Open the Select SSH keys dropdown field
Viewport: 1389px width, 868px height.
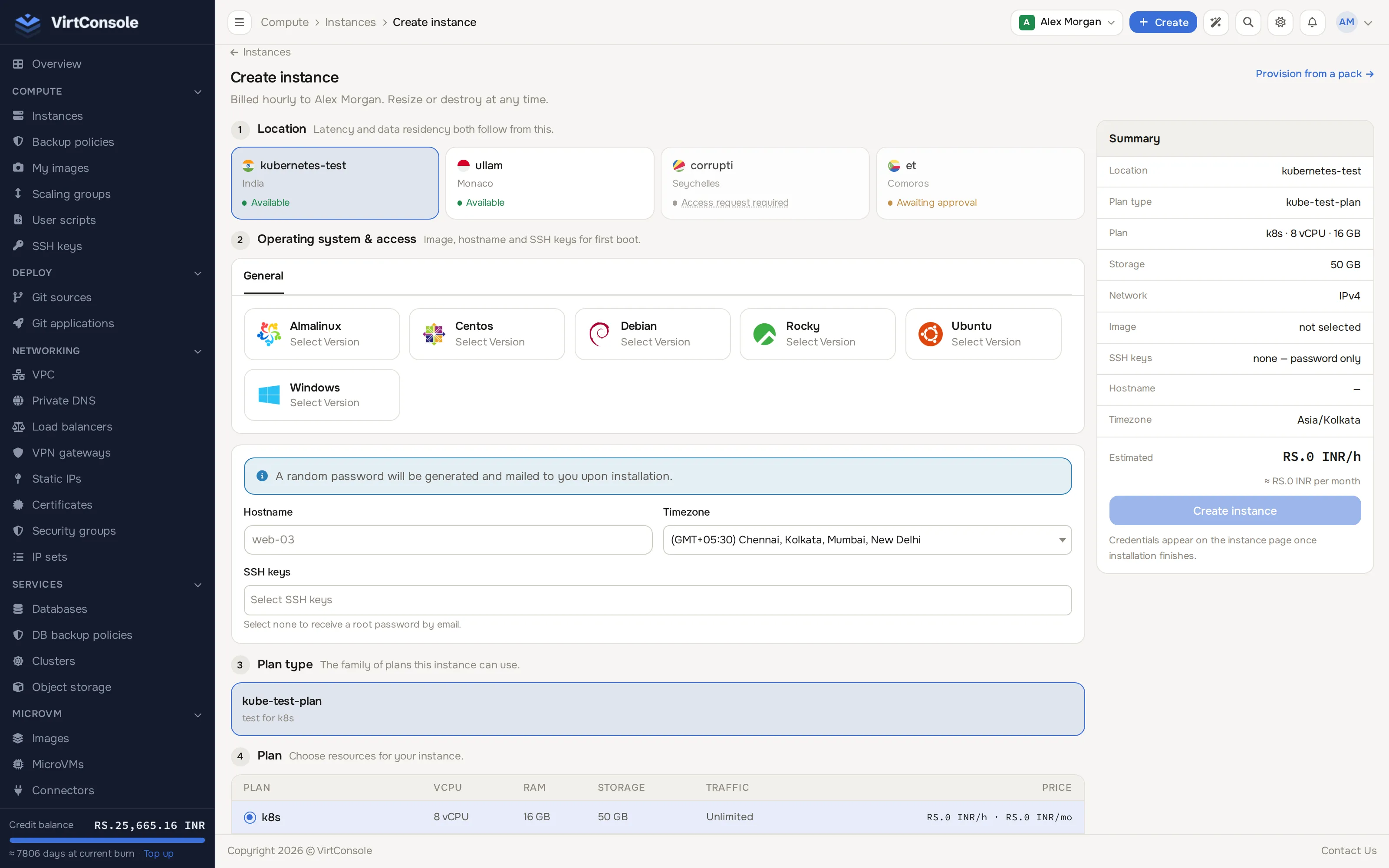tap(657, 600)
